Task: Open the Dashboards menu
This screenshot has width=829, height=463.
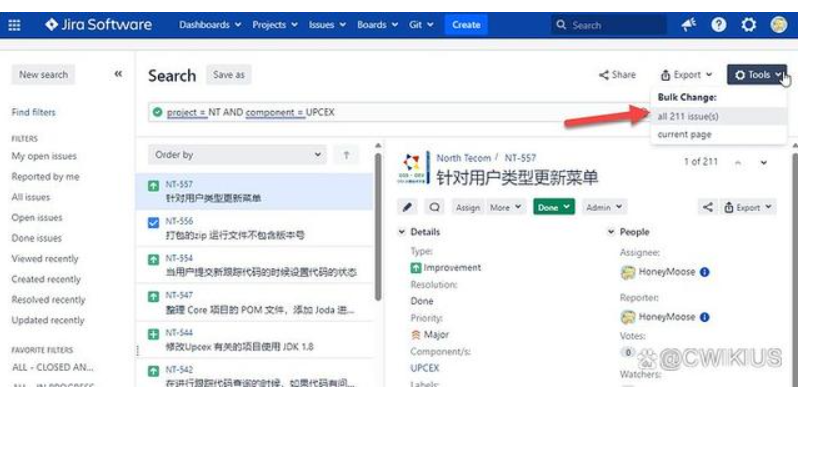Action: point(210,25)
